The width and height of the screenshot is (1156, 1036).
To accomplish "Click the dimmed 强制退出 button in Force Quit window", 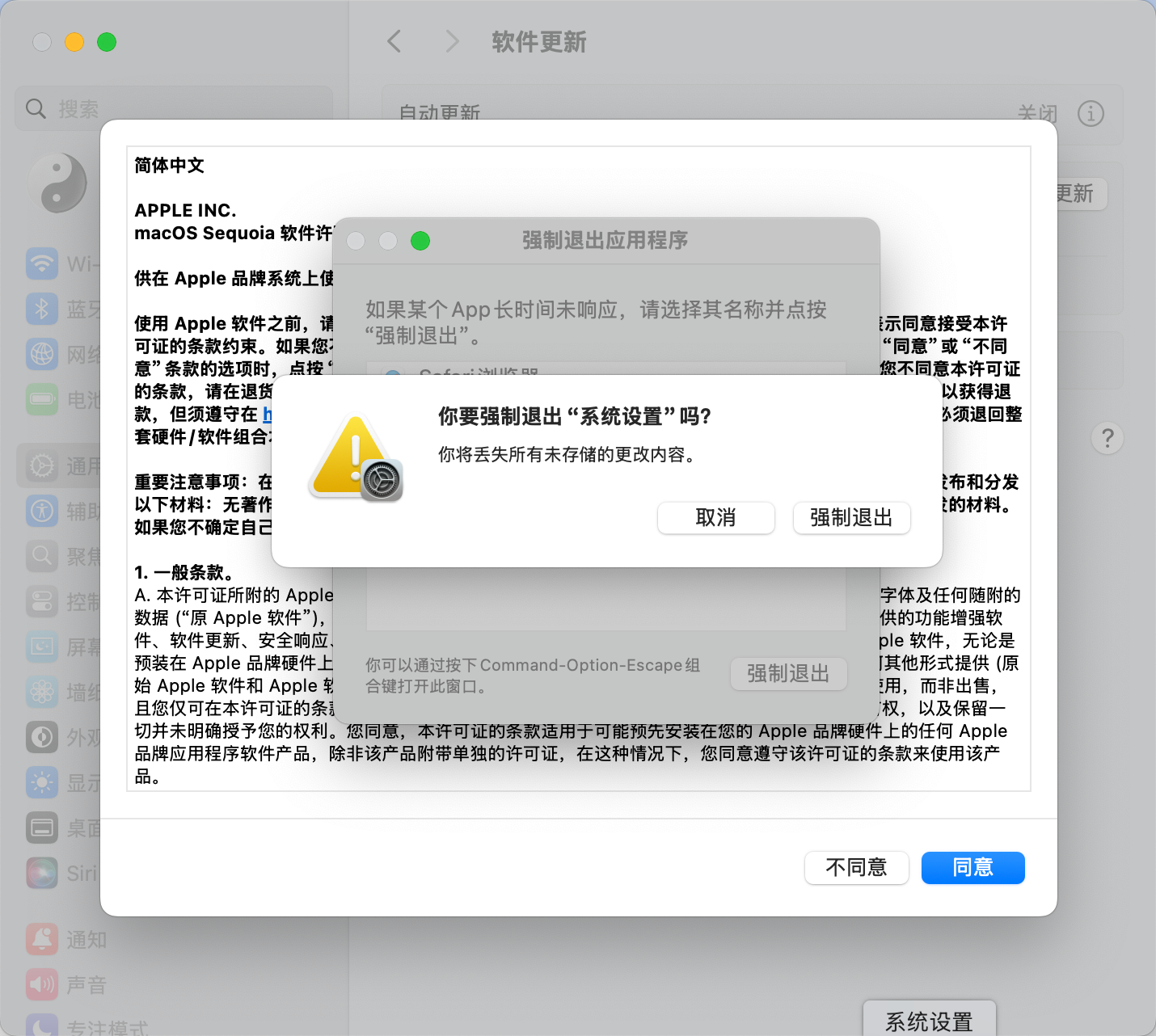I will (x=789, y=674).
